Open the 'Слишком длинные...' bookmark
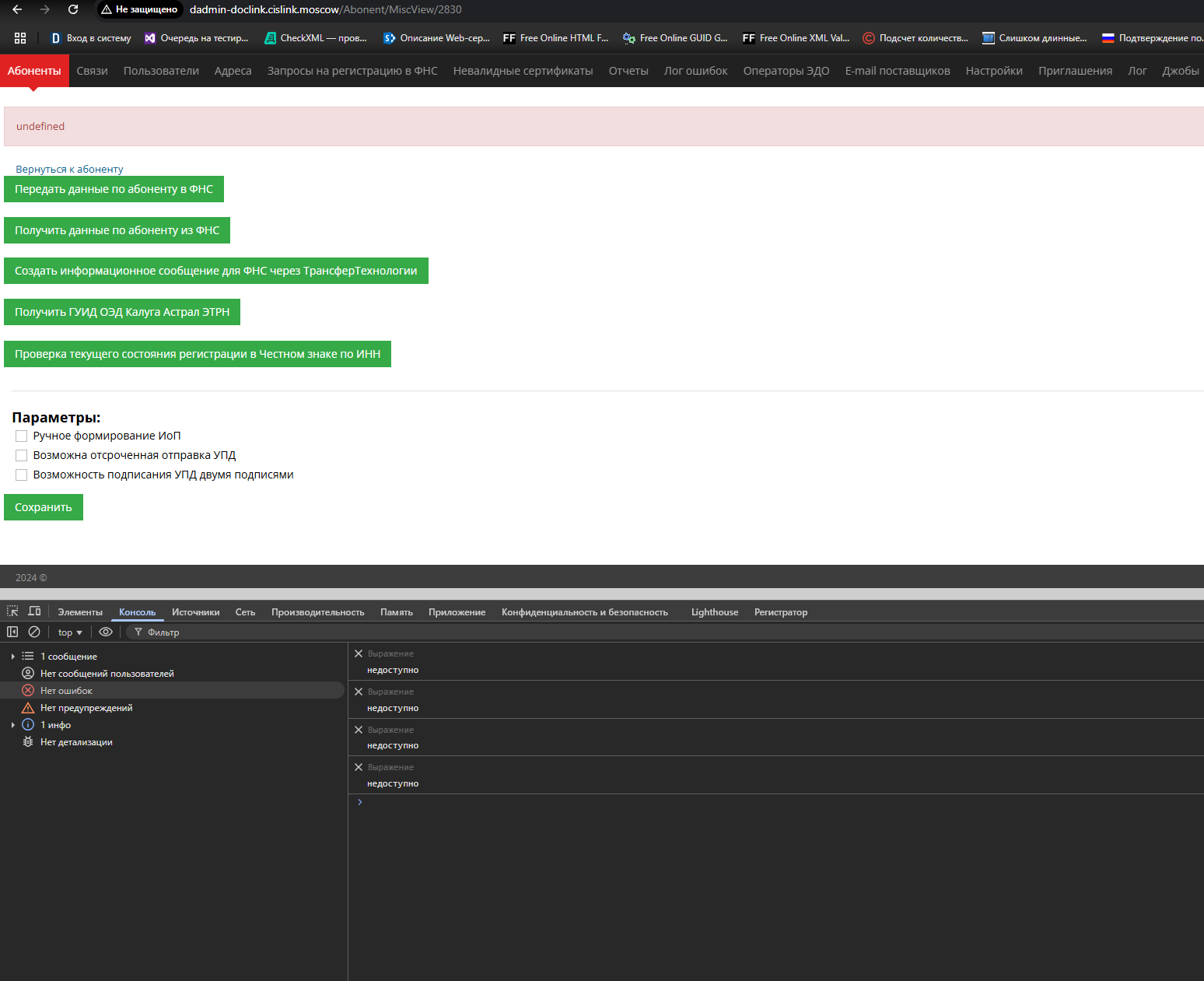1204x981 pixels. coord(1035,38)
